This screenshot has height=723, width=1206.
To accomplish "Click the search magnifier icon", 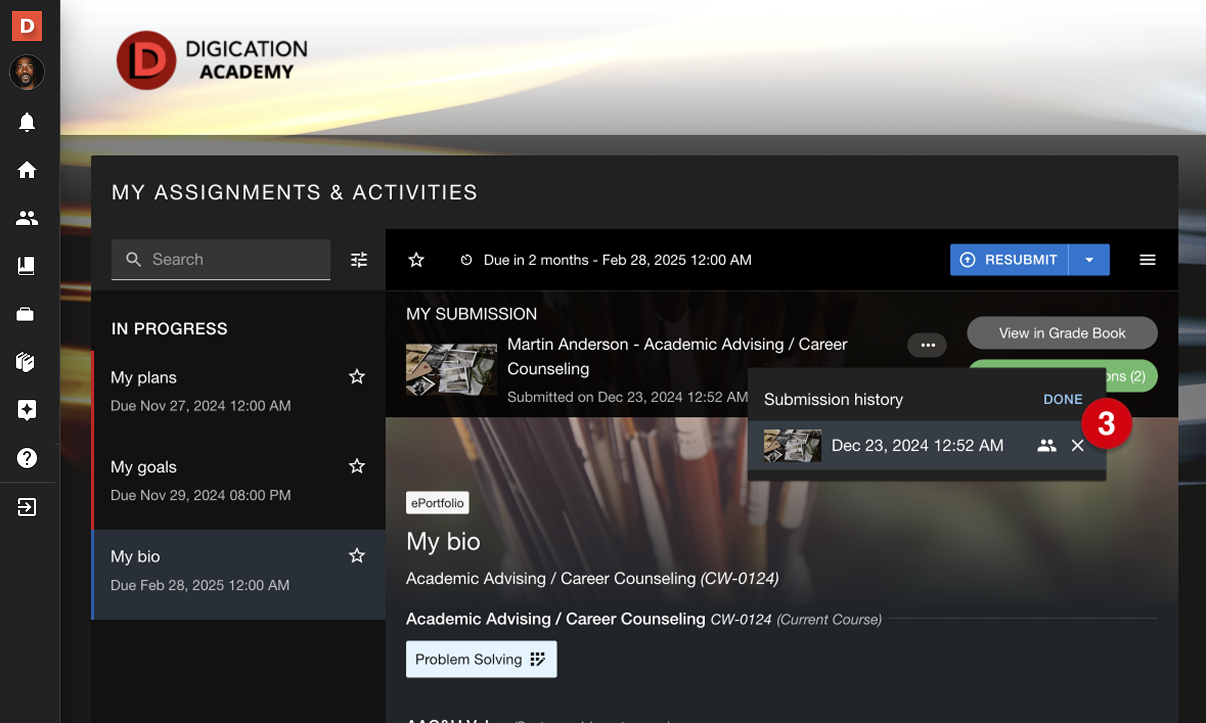I will click(133, 259).
